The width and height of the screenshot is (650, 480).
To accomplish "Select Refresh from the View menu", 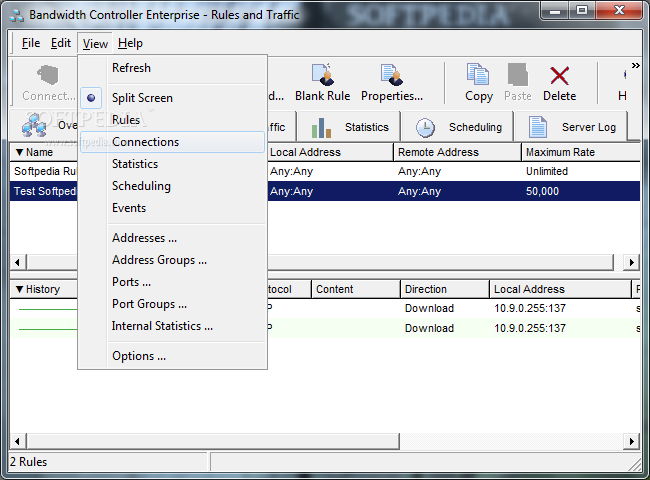I will pos(172,68).
